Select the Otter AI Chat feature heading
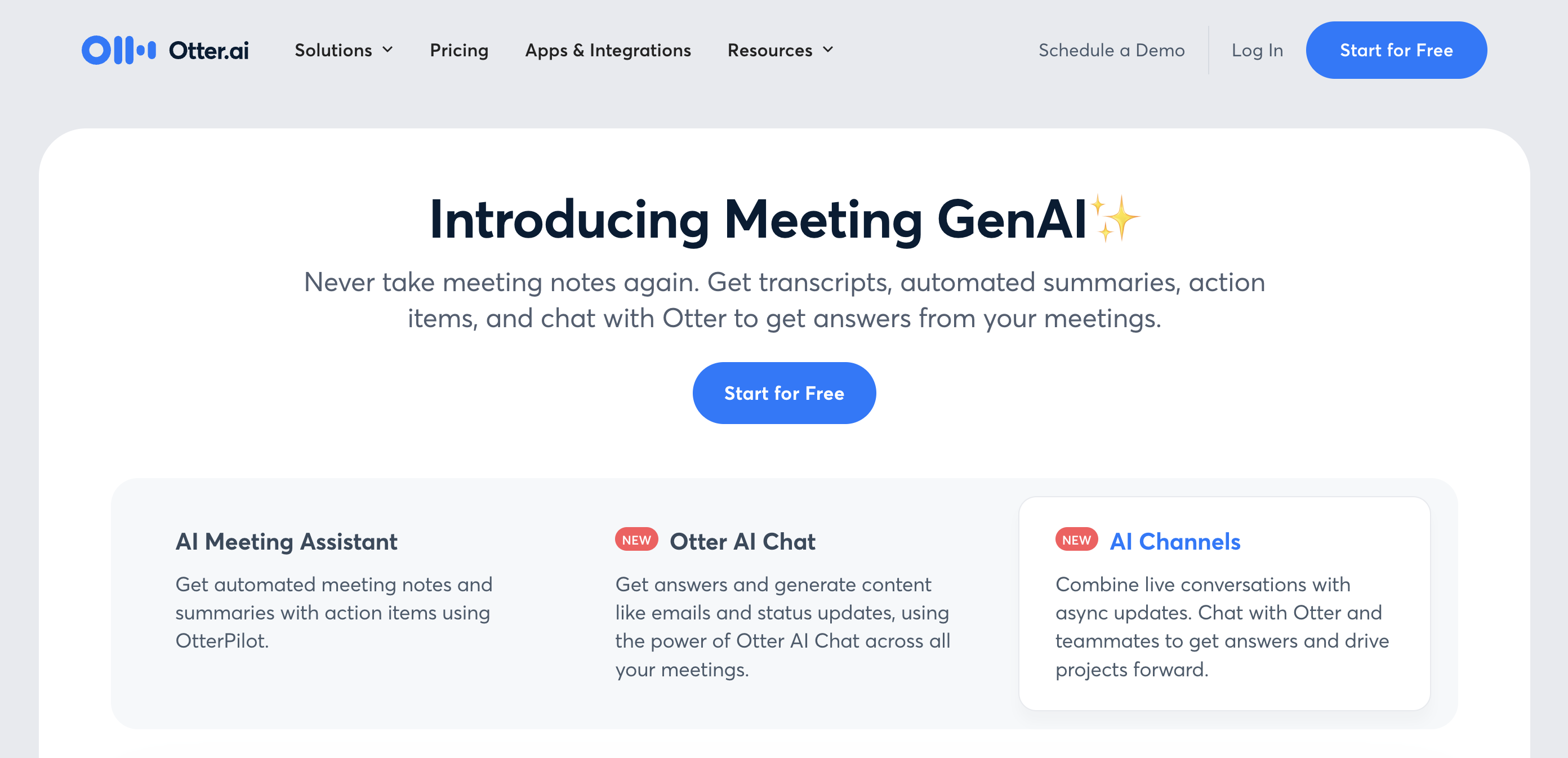 click(x=742, y=541)
